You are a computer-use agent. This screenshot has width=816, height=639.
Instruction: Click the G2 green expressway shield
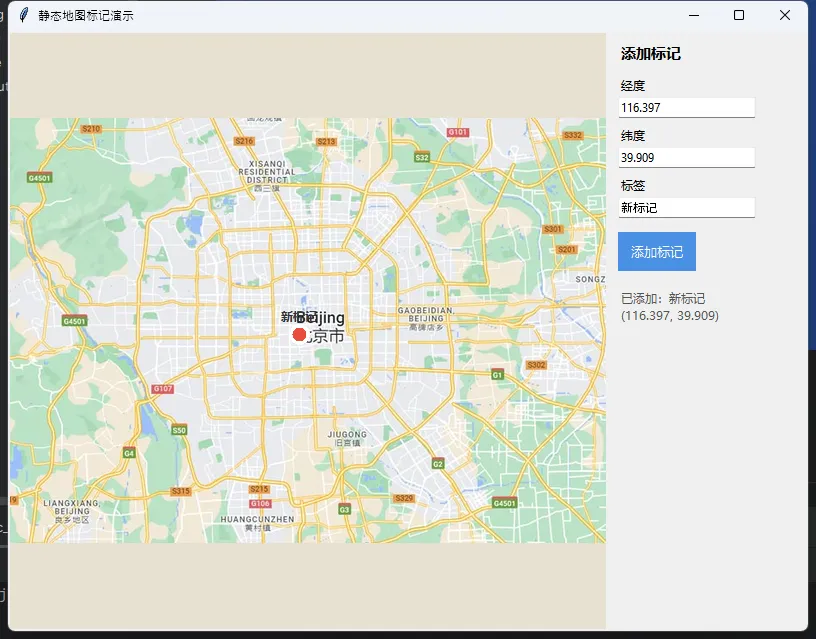[437, 463]
